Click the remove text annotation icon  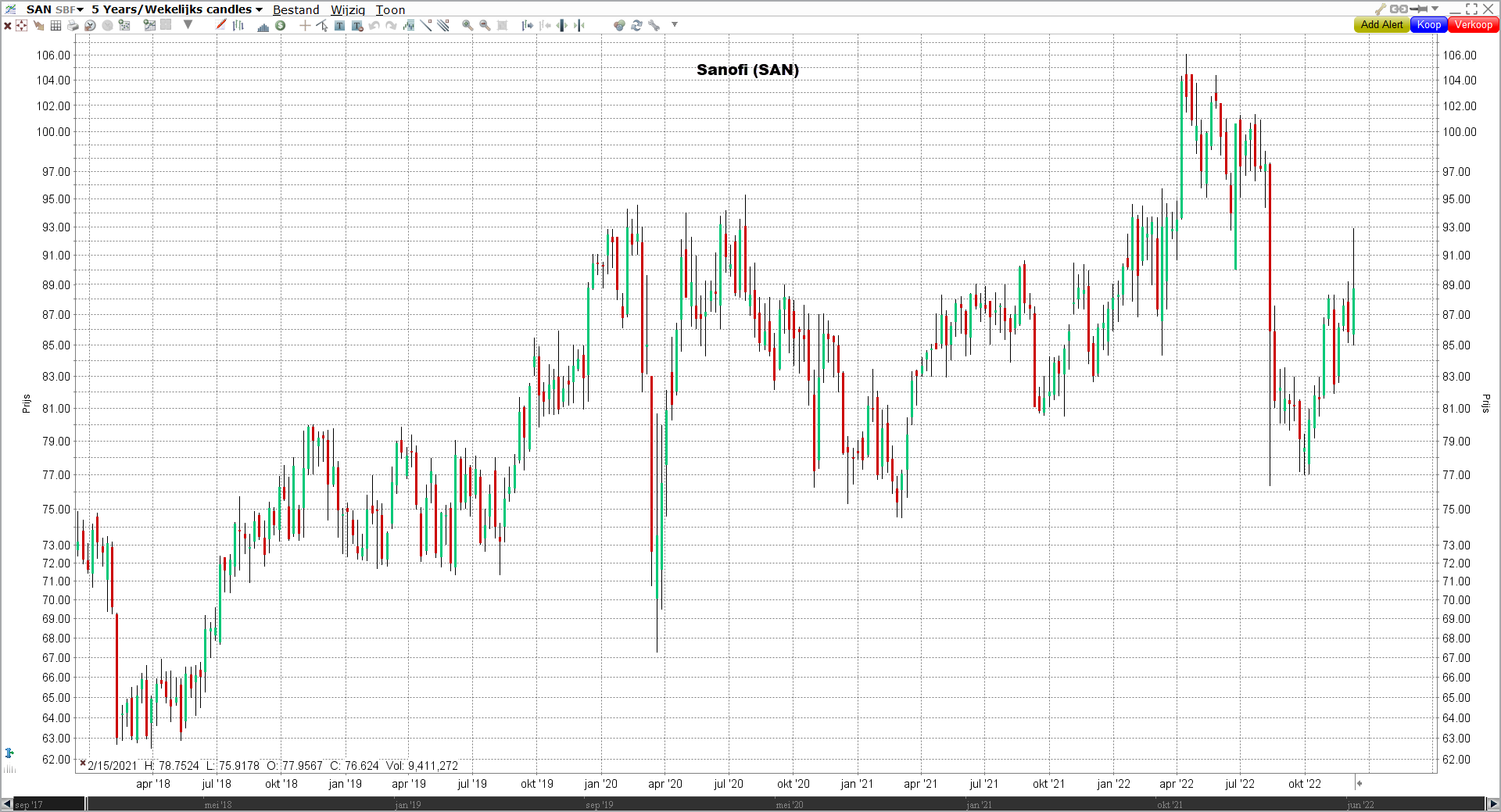(357, 26)
